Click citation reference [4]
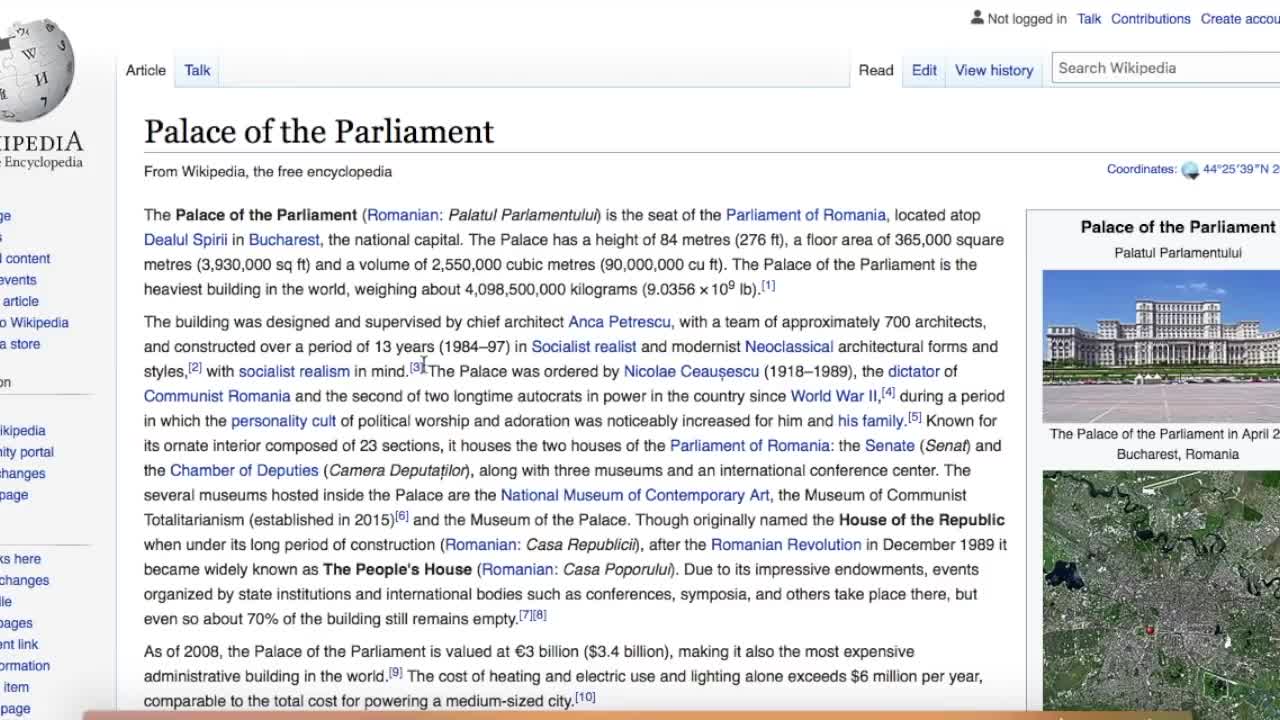The image size is (1280, 720). point(888,393)
